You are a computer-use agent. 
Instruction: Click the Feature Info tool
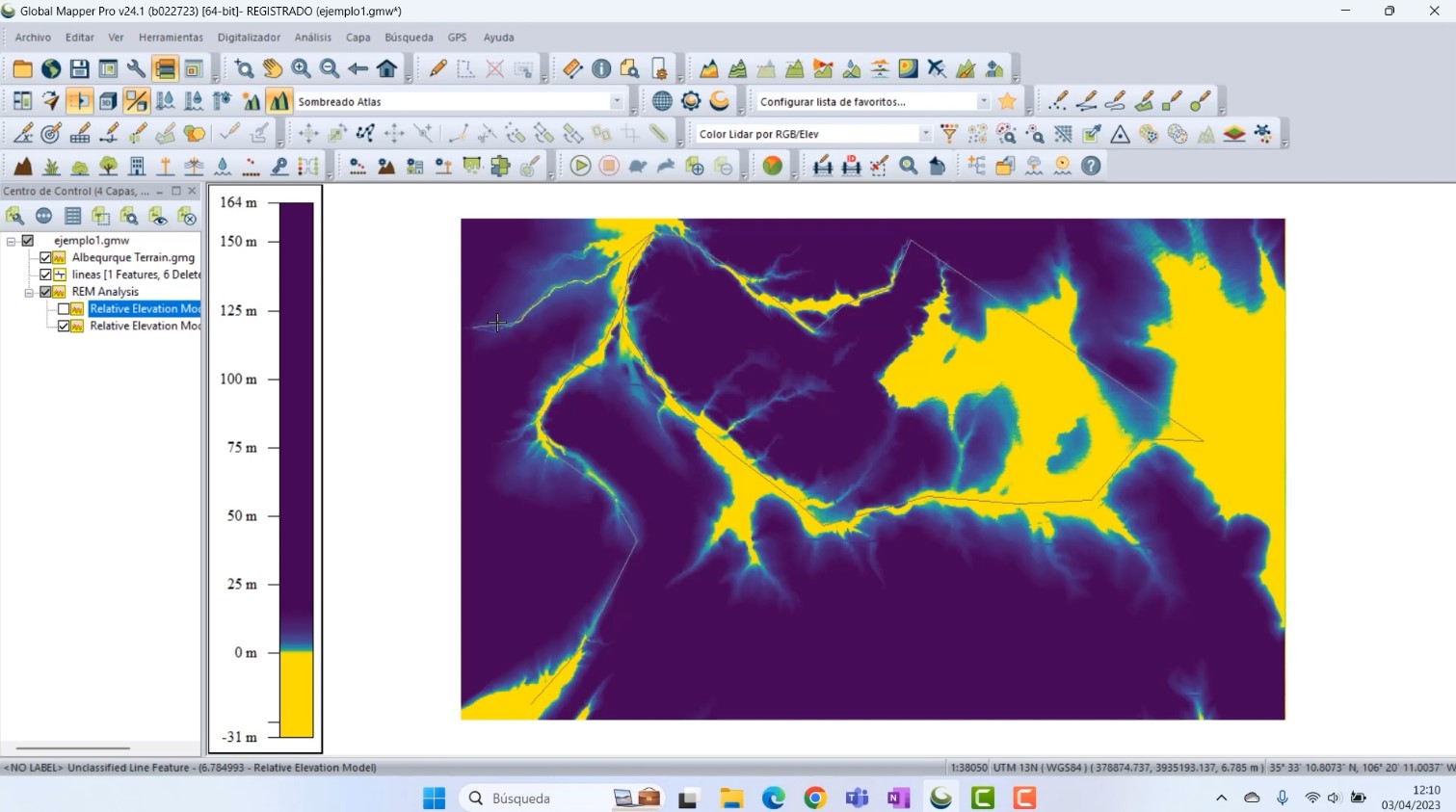point(600,69)
